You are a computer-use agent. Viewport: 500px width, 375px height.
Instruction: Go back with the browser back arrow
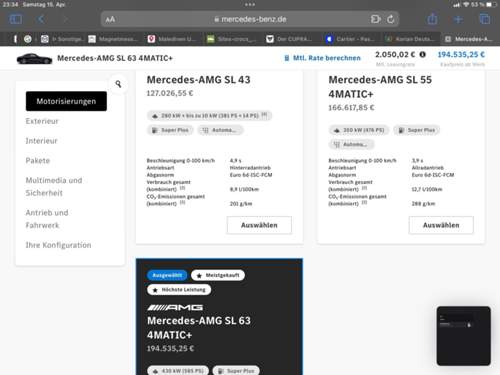[41, 19]
